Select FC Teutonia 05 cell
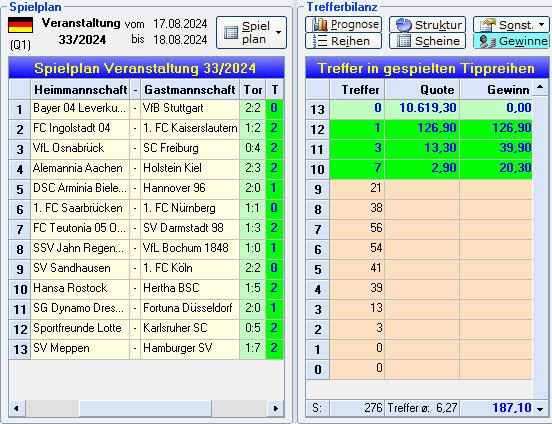 [x=80, y=229]
